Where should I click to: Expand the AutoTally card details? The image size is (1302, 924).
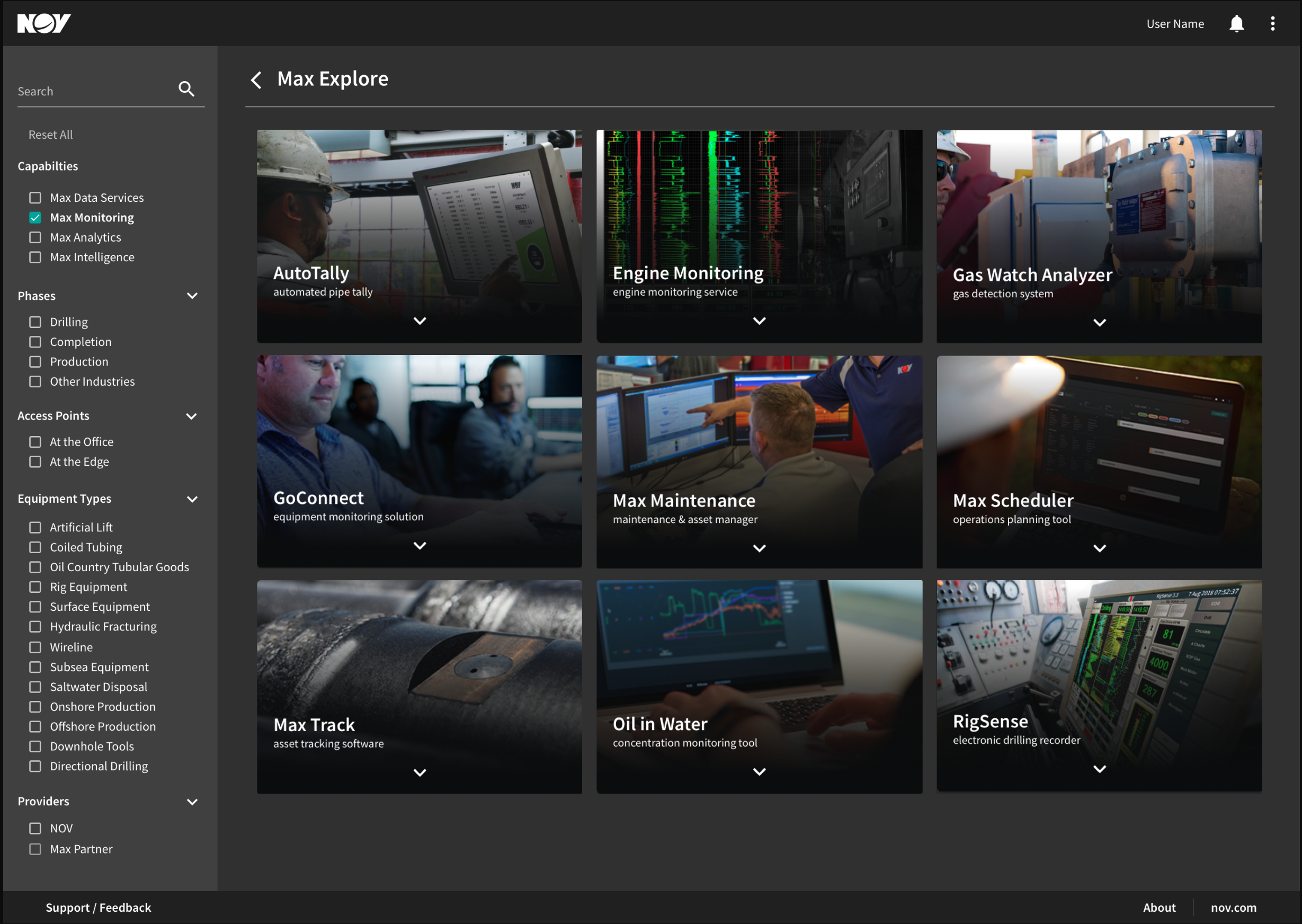point(420,321)
